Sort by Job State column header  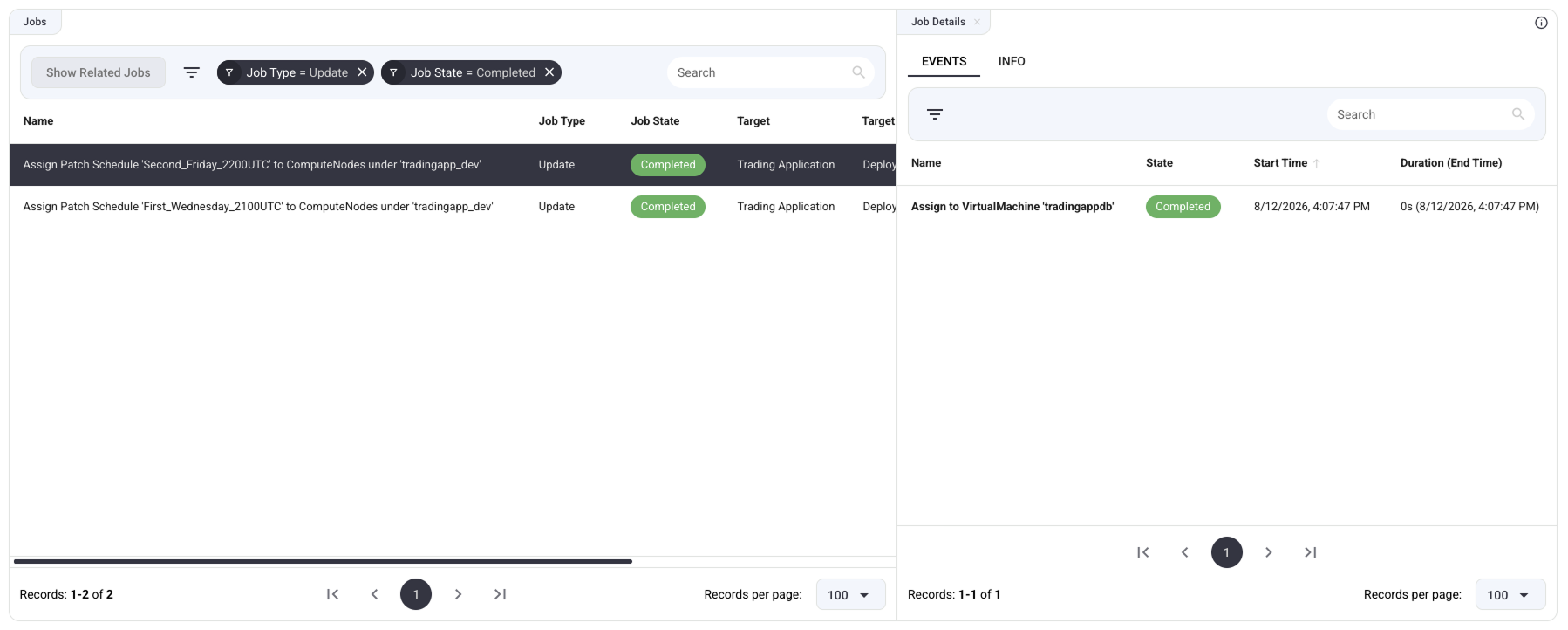click(x=655, y=121)
